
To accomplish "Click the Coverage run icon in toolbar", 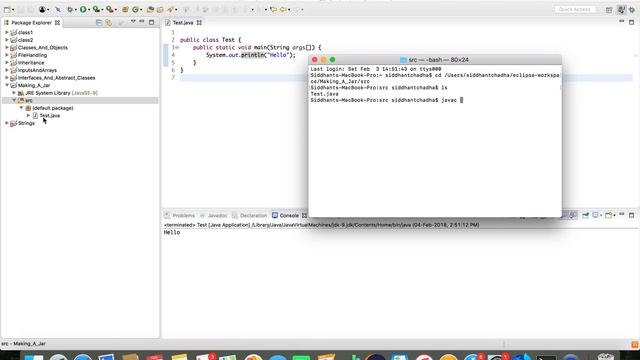I will [96, 9].
